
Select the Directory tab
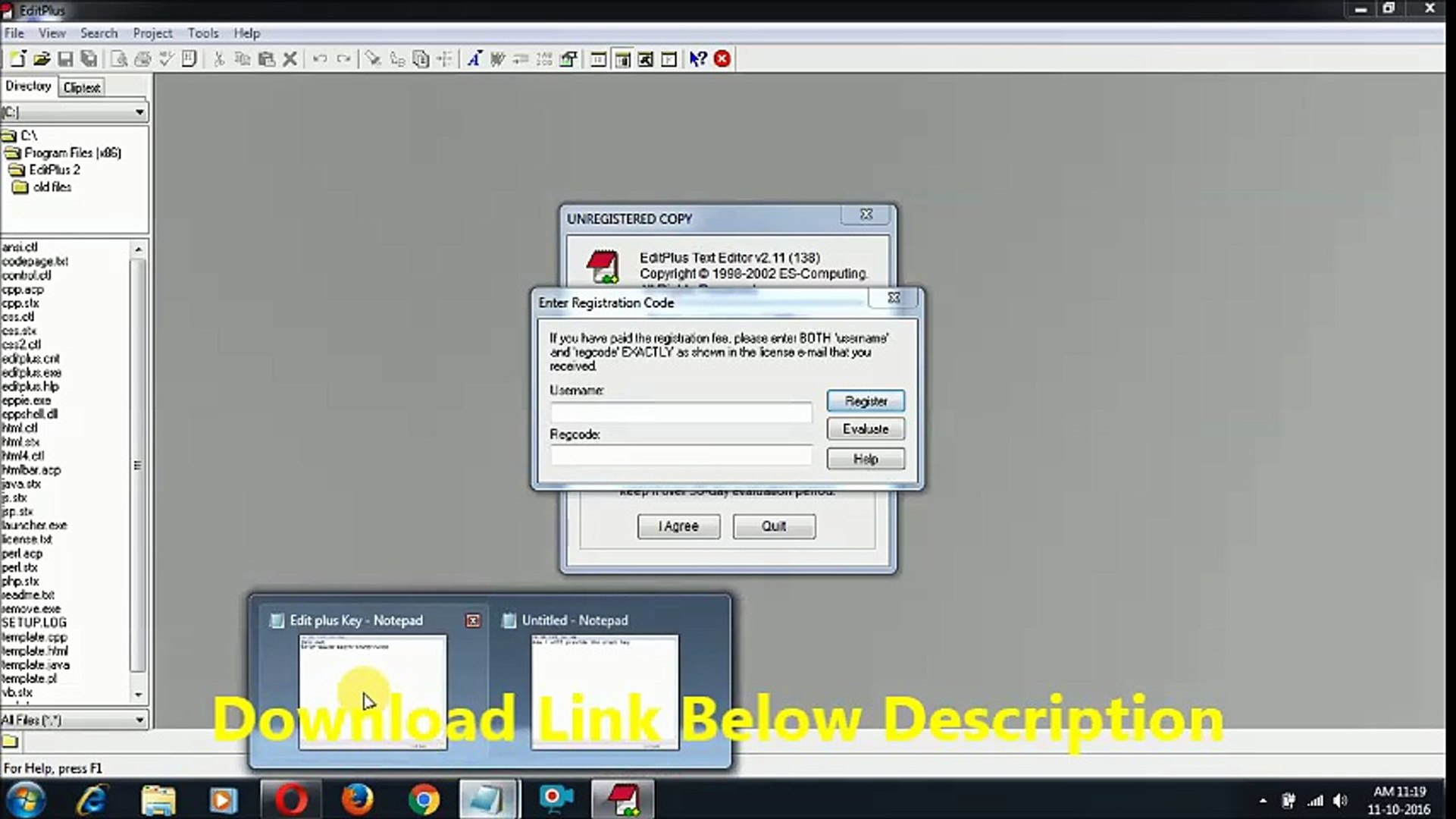(x=28, y=86)
